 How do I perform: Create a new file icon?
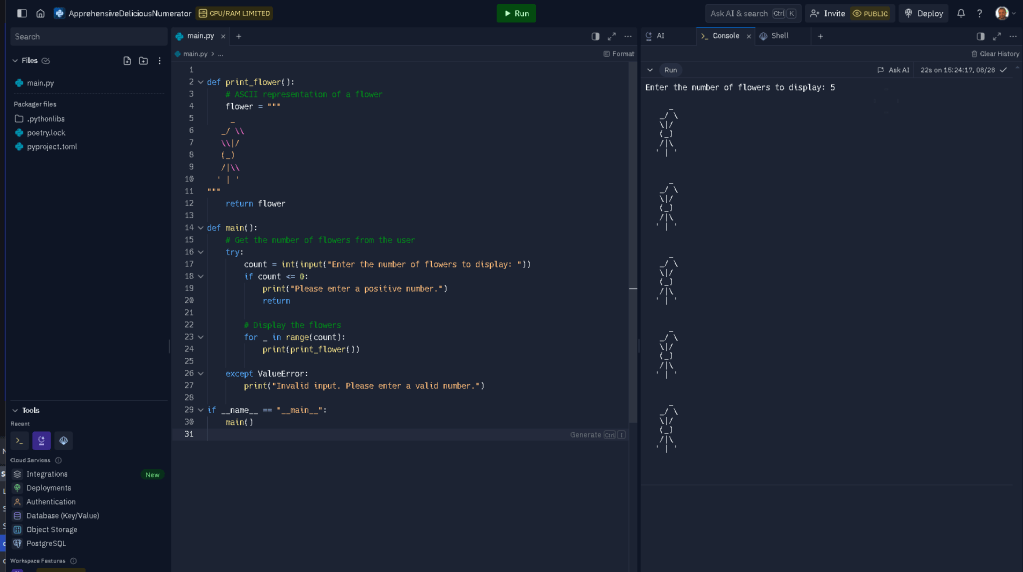127,61
